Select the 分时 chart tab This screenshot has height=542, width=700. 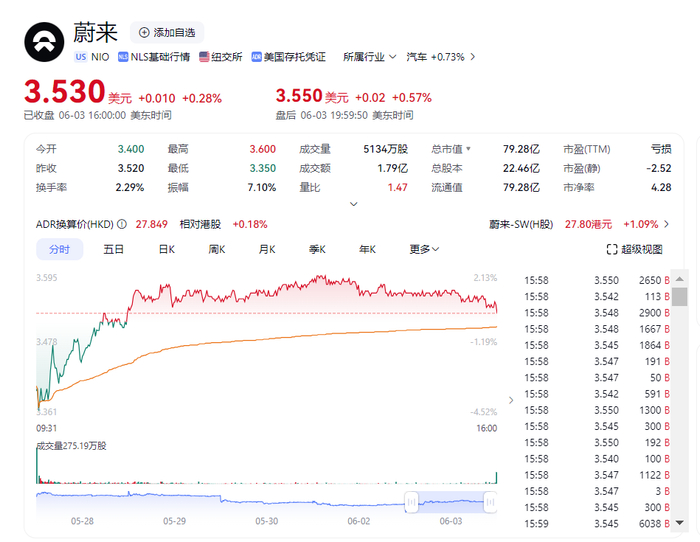pos(59,249)
